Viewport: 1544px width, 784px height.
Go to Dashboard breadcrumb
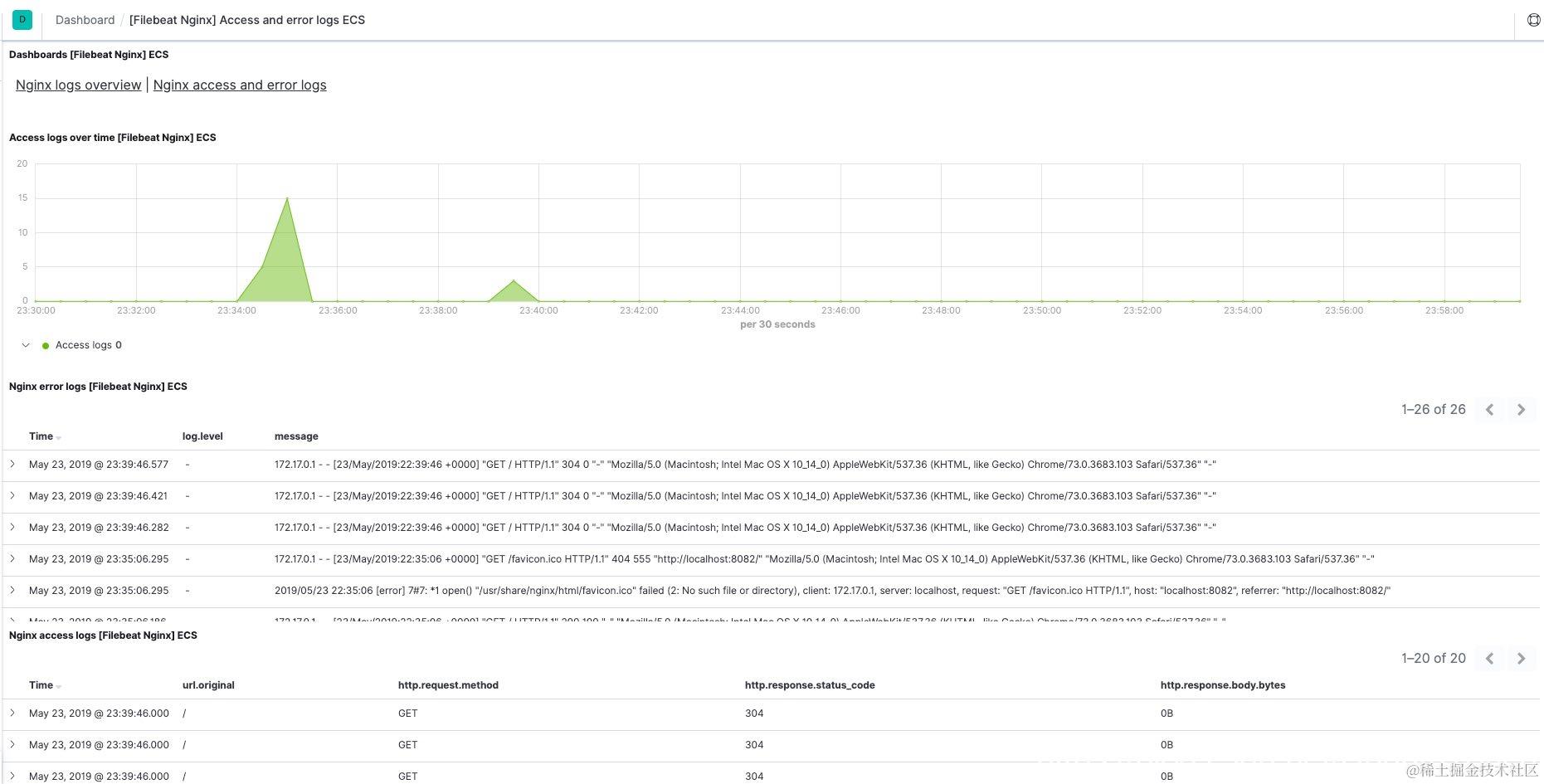tap(85, 20)
